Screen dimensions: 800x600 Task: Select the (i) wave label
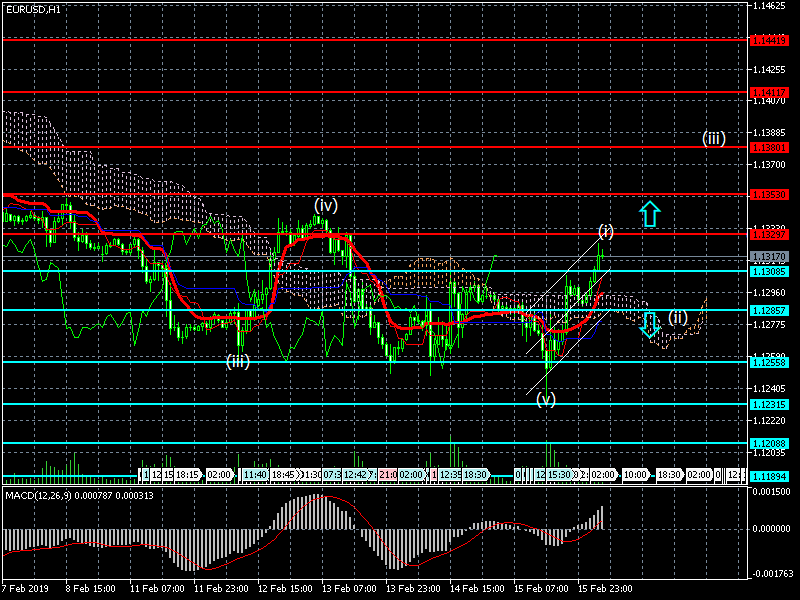click(x=606, y=231)
